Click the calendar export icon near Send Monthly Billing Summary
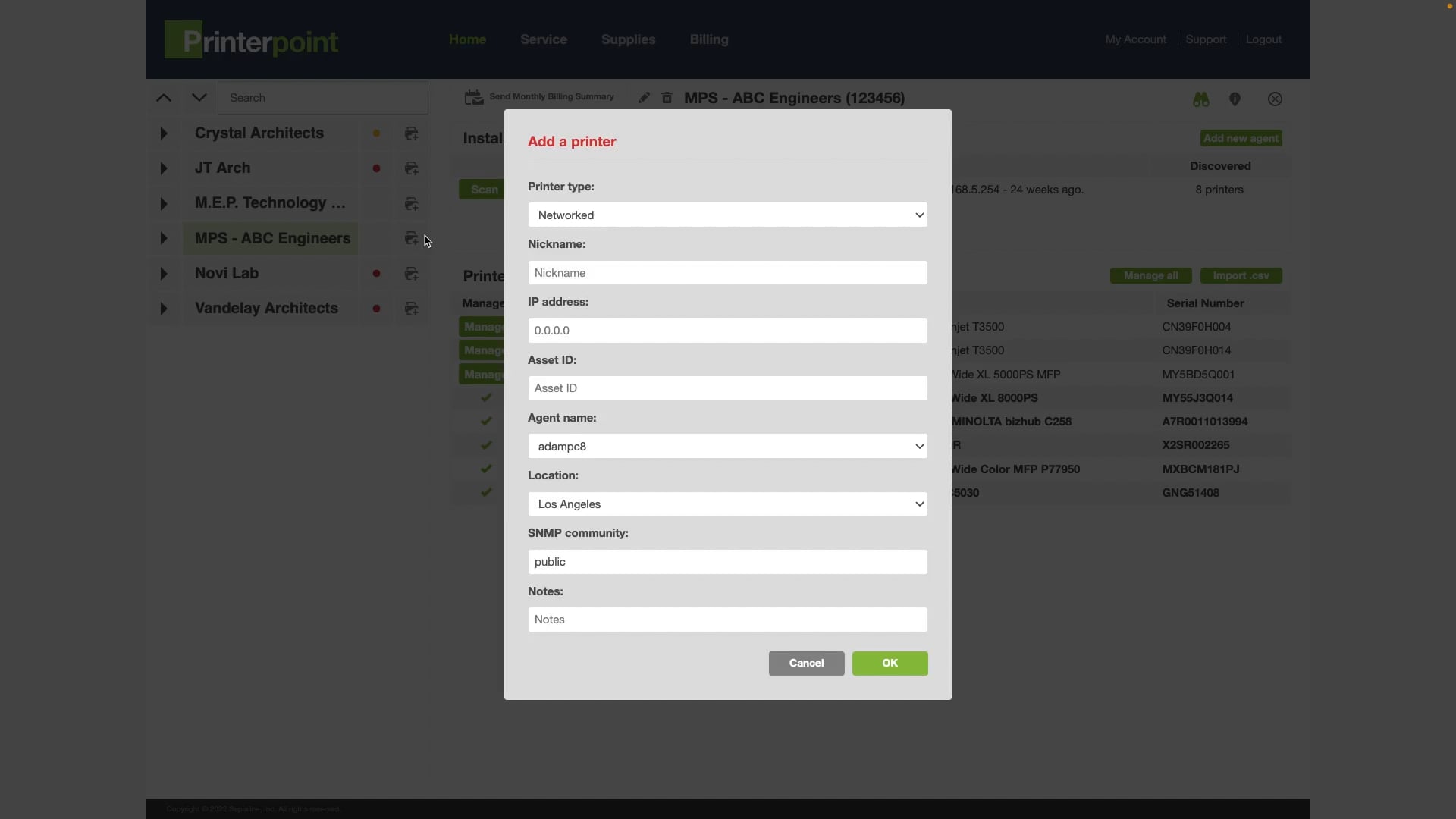Viewport: 1456px width, 819px height. pyautogui.click(x=473, y=97)
